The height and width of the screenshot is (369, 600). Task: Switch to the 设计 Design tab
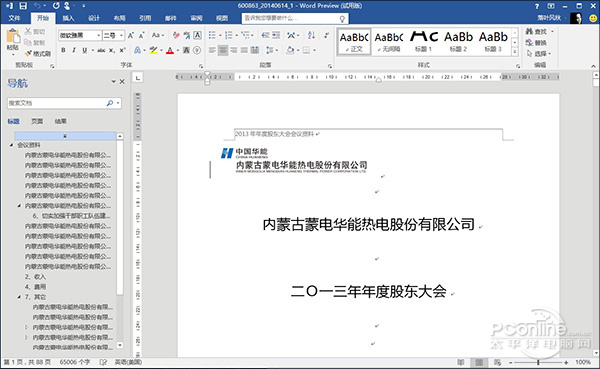94,18
